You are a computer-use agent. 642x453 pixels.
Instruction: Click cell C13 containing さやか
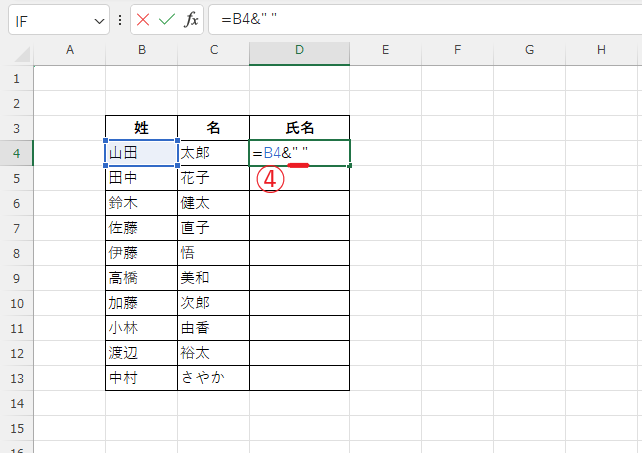pos(213,377)
